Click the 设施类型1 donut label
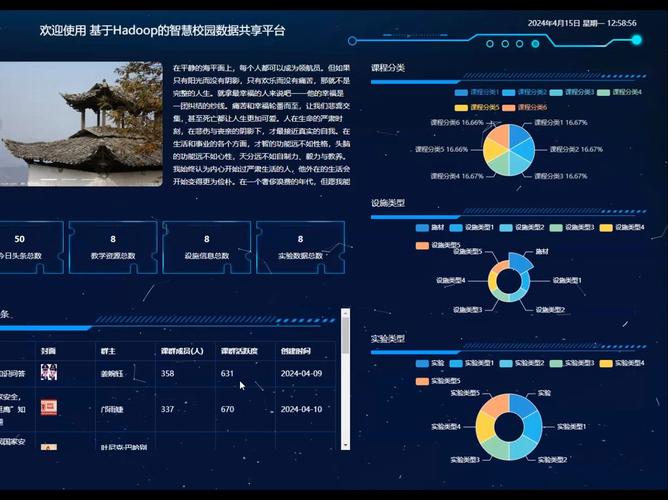 [567, 280]
